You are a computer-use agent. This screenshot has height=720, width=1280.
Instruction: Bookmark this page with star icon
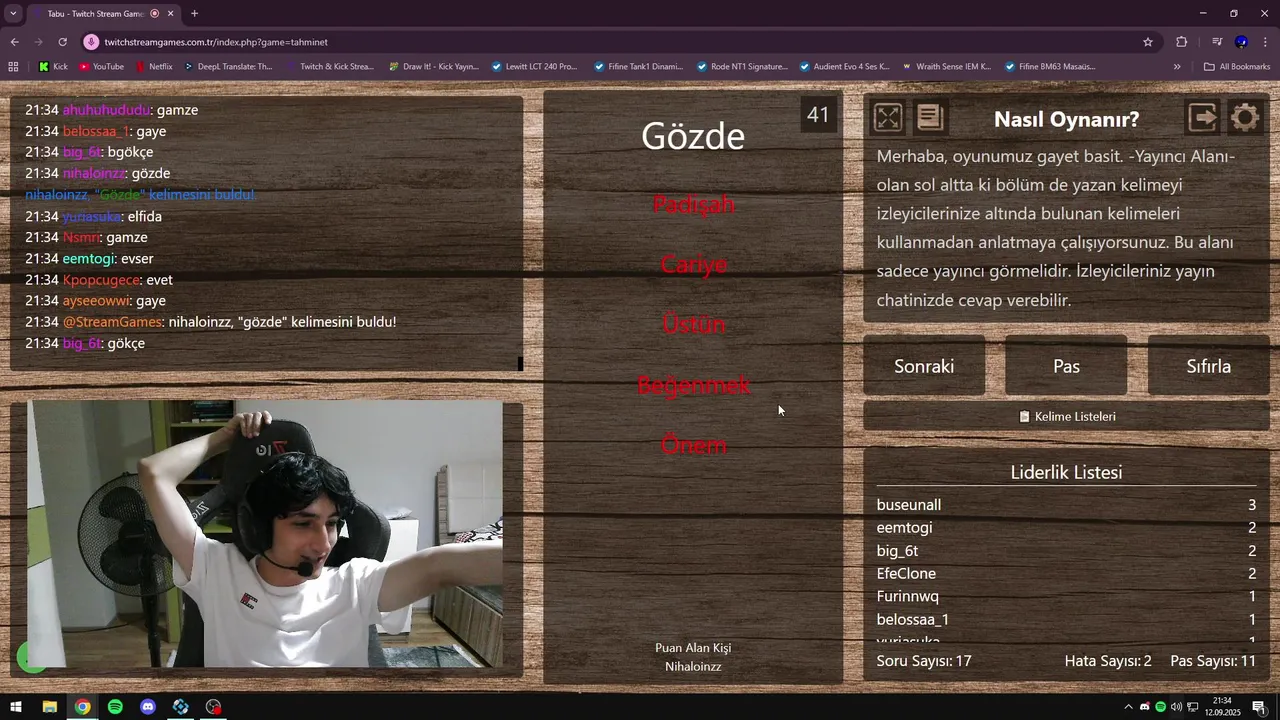pyautogui.click(x=1148, y=42)
